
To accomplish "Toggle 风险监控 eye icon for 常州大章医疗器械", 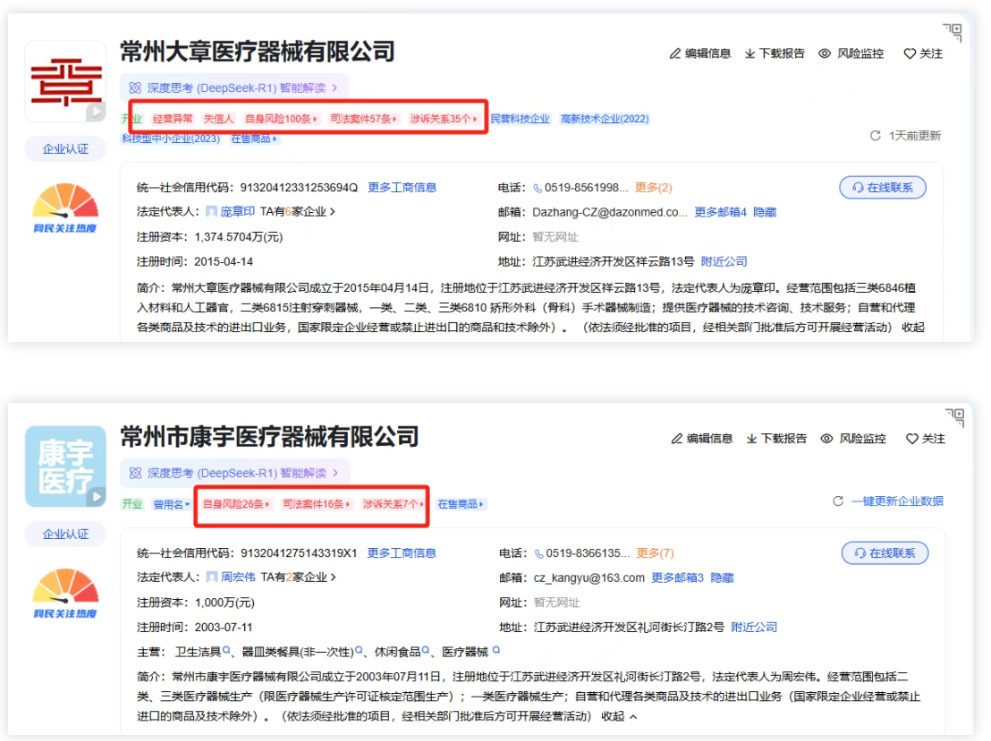I will click(x=825, y=54).
